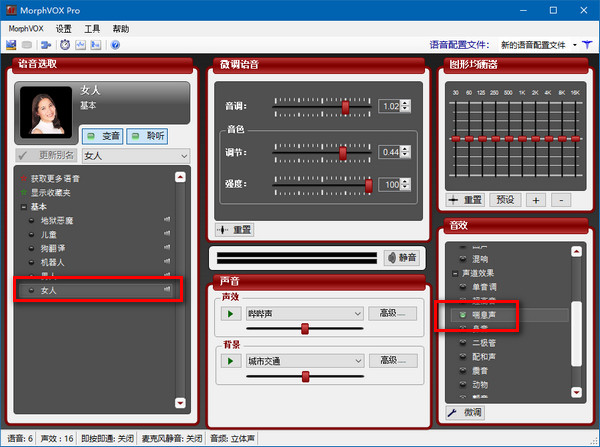
Task: Click the MorphVOX Pro title bar app icon
Action: [x=11, y=10]
